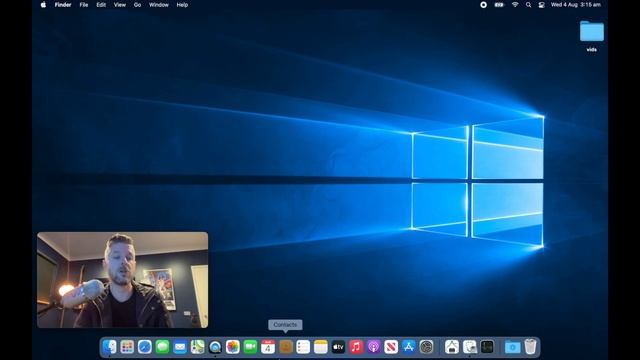This screenshot has width=640, height=360.
Task: Open the Notes app in Dock
Action: pos(321,347)
